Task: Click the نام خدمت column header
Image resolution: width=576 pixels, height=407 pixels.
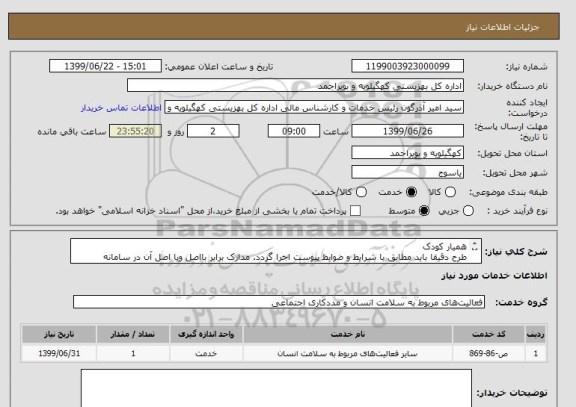Action: pyautogui.click(x=348, y=334)
